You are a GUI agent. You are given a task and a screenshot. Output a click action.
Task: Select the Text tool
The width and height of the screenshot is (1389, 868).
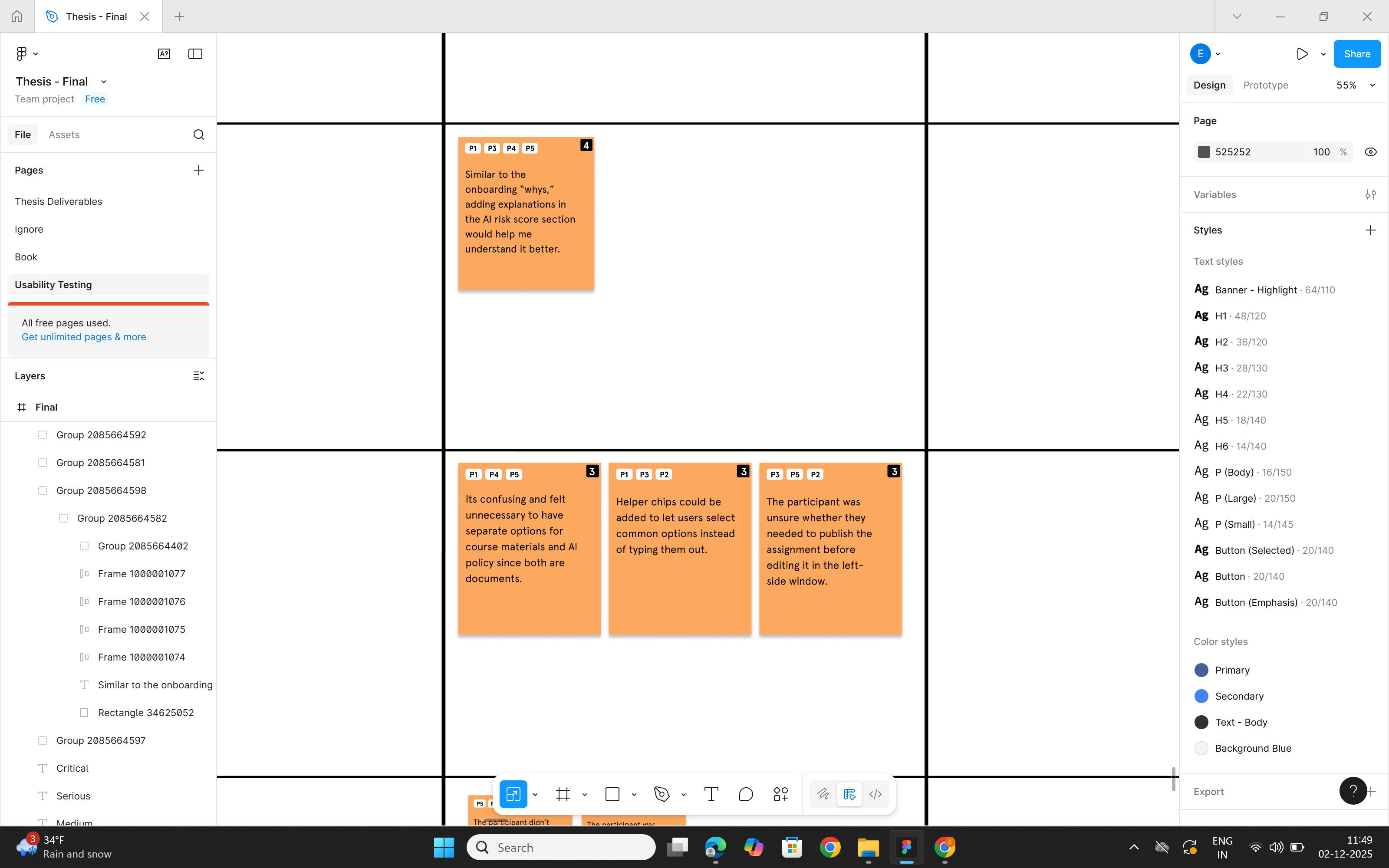711,795
